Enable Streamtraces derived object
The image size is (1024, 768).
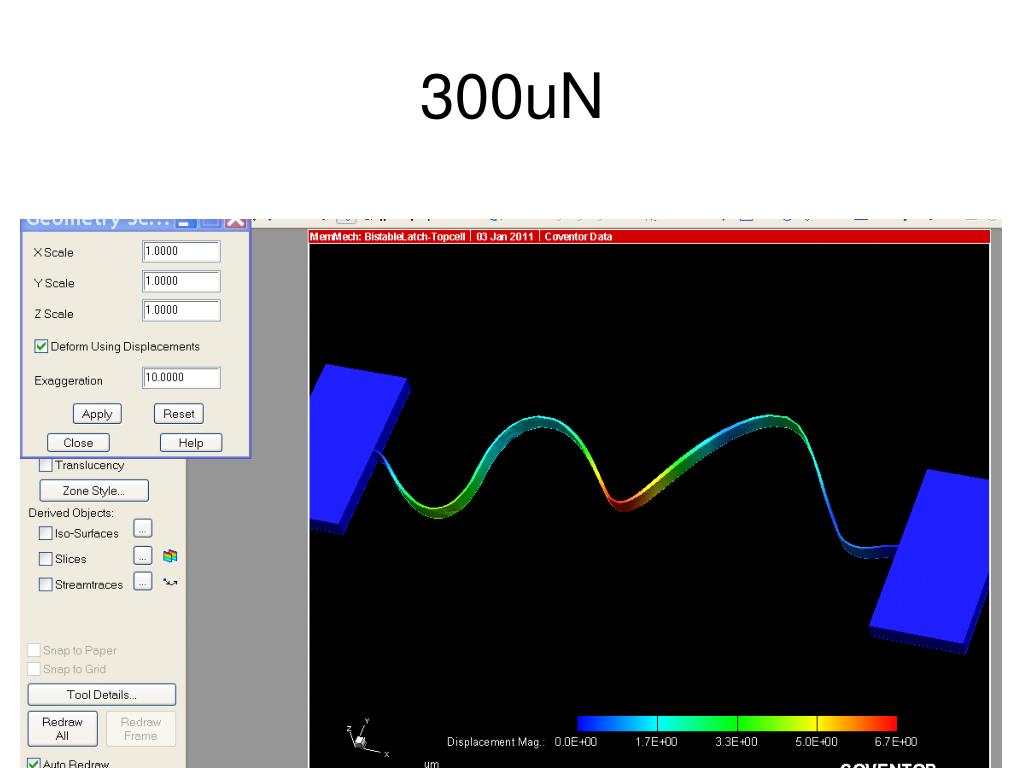click(x=46, y=584)
